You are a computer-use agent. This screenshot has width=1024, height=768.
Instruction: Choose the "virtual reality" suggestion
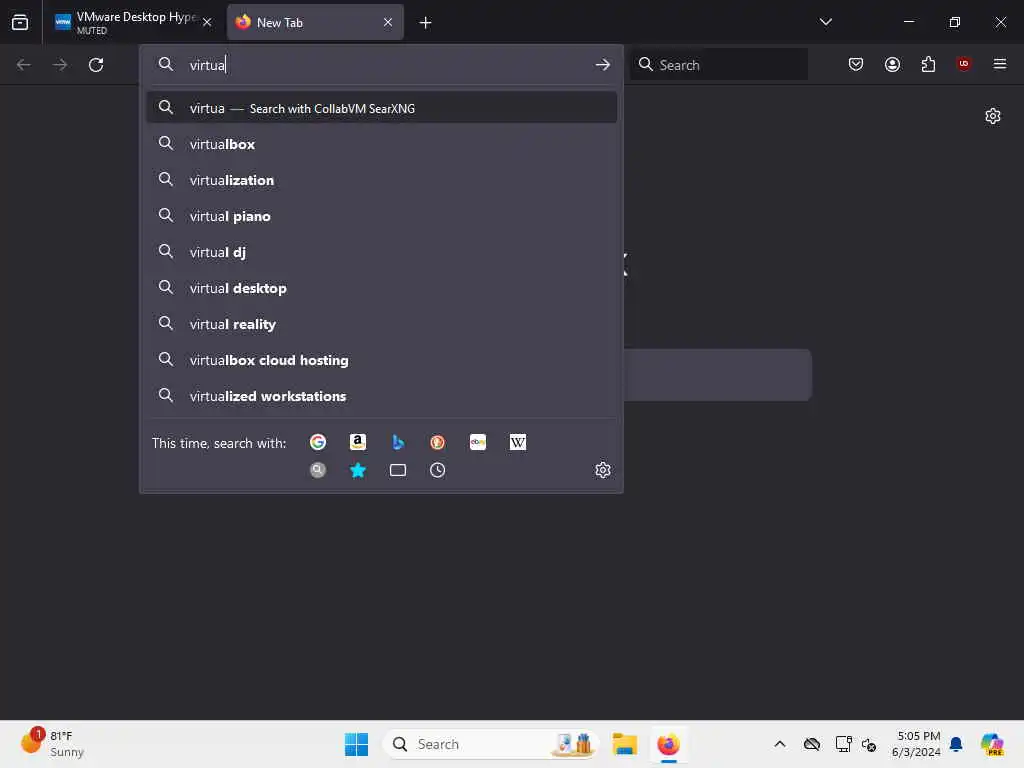(x=381, y=324)
